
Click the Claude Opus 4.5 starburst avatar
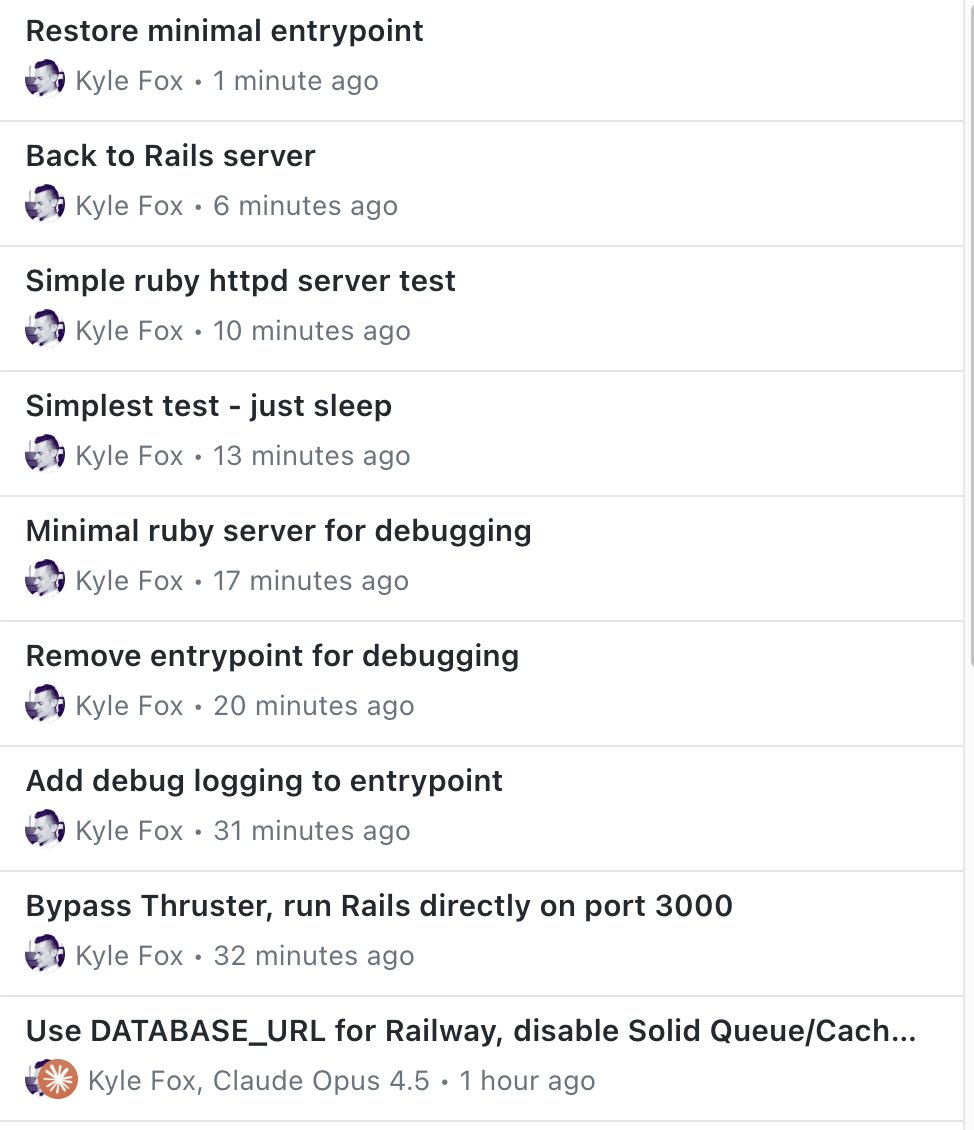[x=58, y=1079]
